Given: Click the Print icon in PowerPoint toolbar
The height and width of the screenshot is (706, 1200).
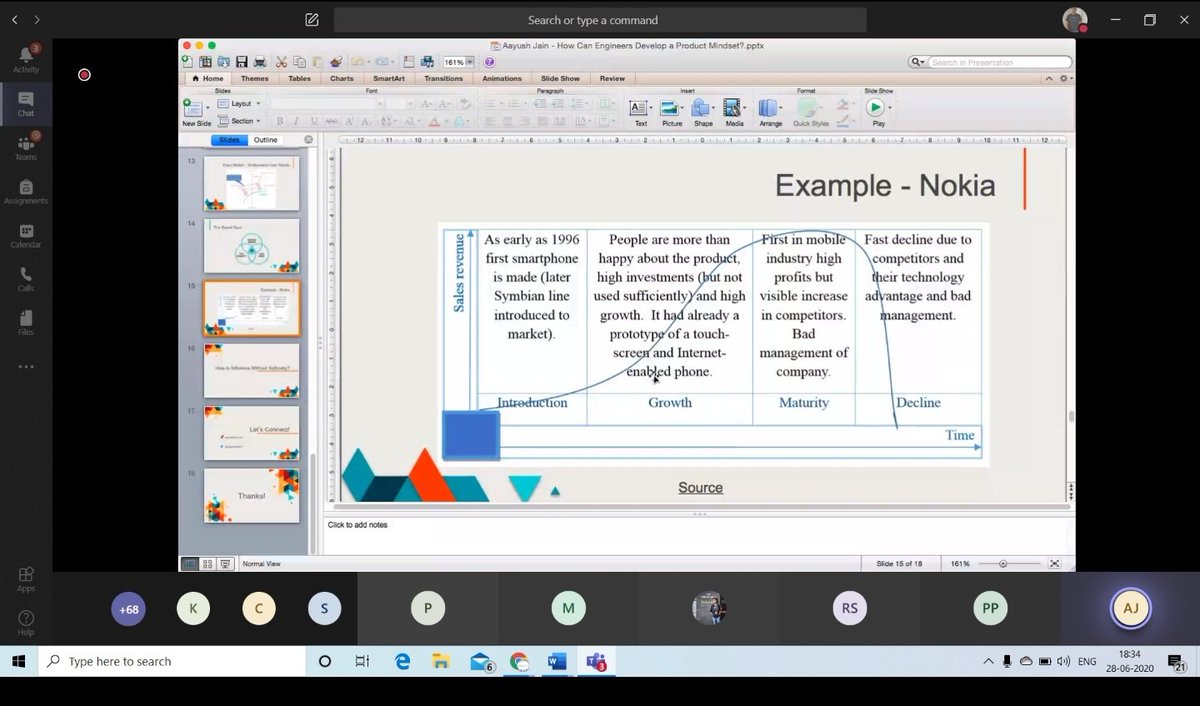Looking at the screenshot, I should pos(260,62).
